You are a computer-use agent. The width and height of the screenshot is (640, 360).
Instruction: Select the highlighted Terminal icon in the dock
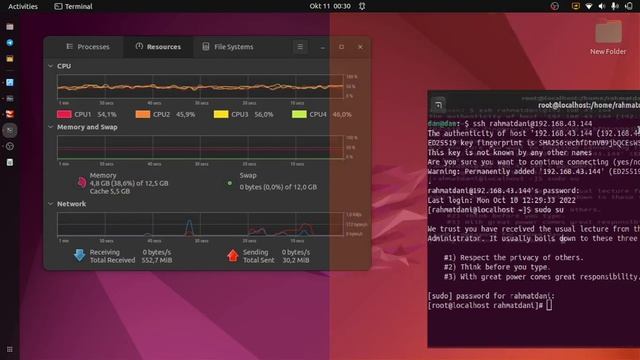pos(10,130)
